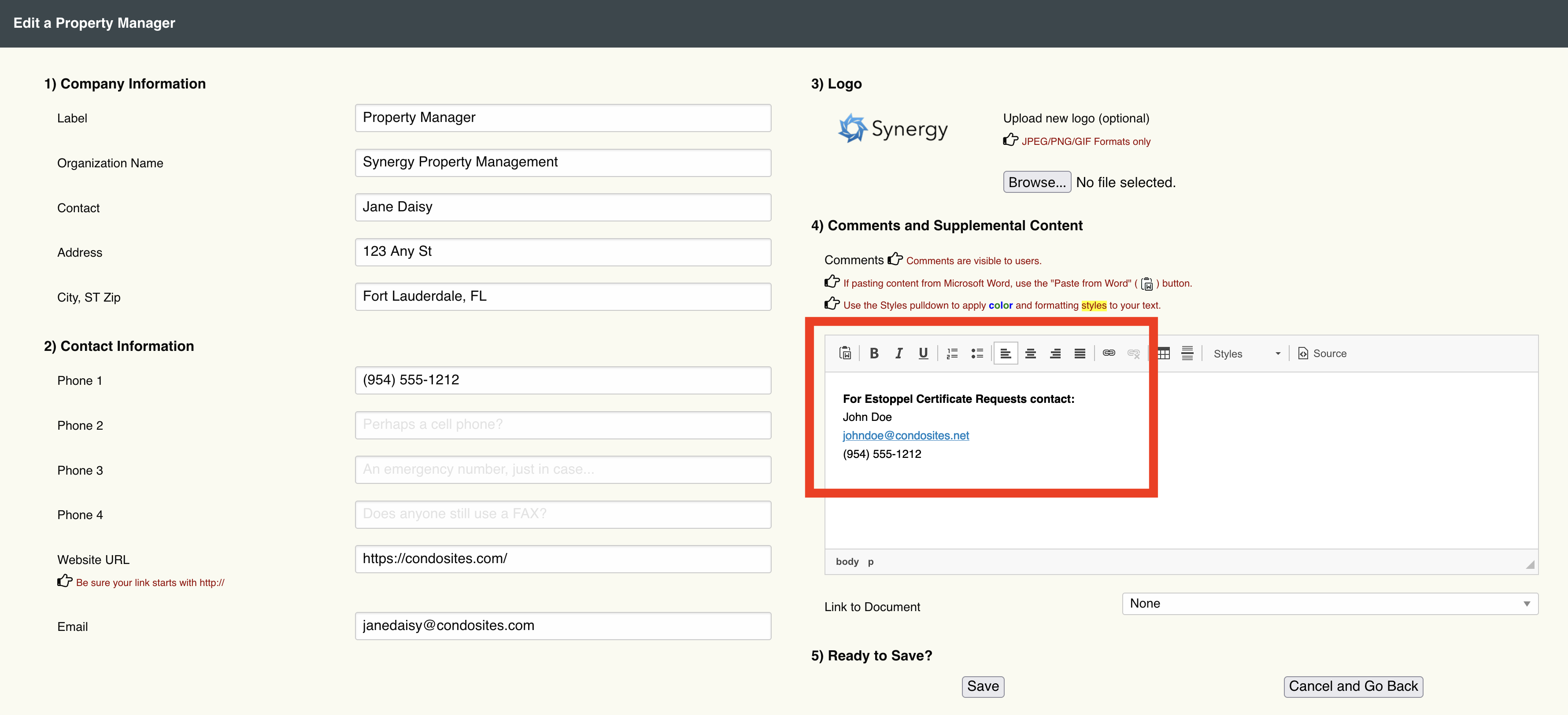Insert a bulleted list
The image size is (1568, 715).
click(x=977, y=353)
